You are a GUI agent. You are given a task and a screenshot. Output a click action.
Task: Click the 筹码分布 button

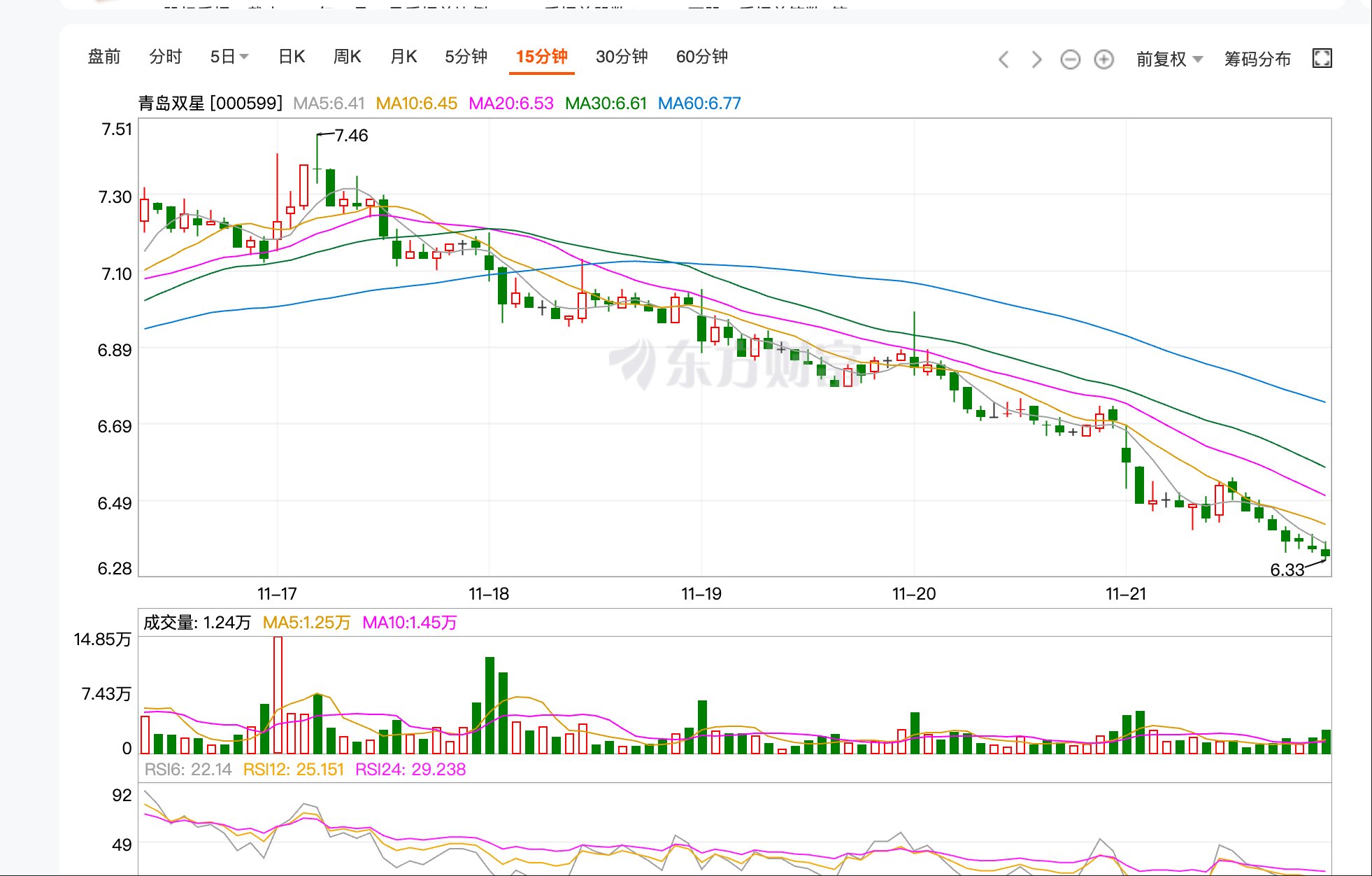(x=1257, y=59)
